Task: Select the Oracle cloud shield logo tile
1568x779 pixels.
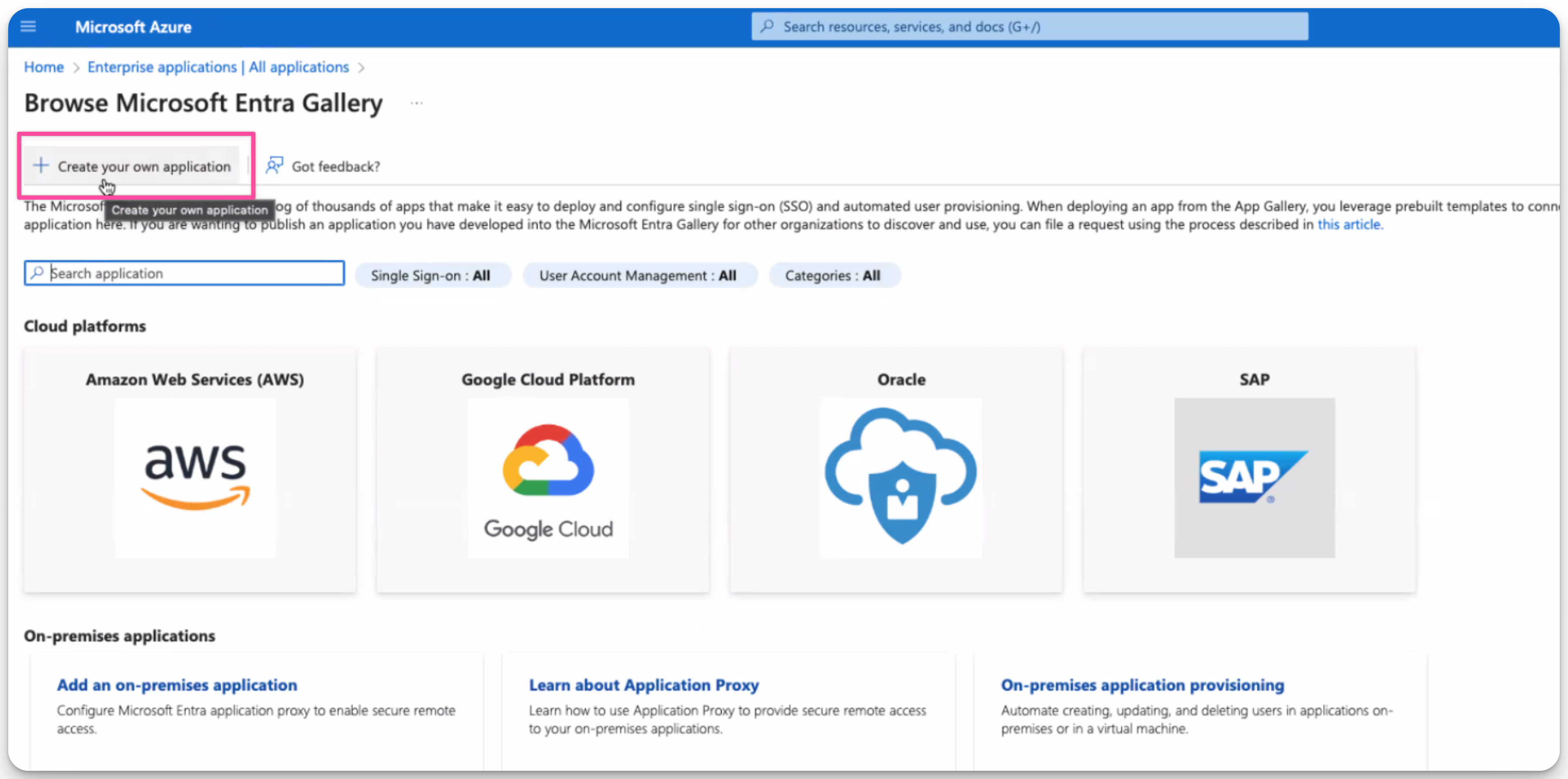Action: pos(901,478)
